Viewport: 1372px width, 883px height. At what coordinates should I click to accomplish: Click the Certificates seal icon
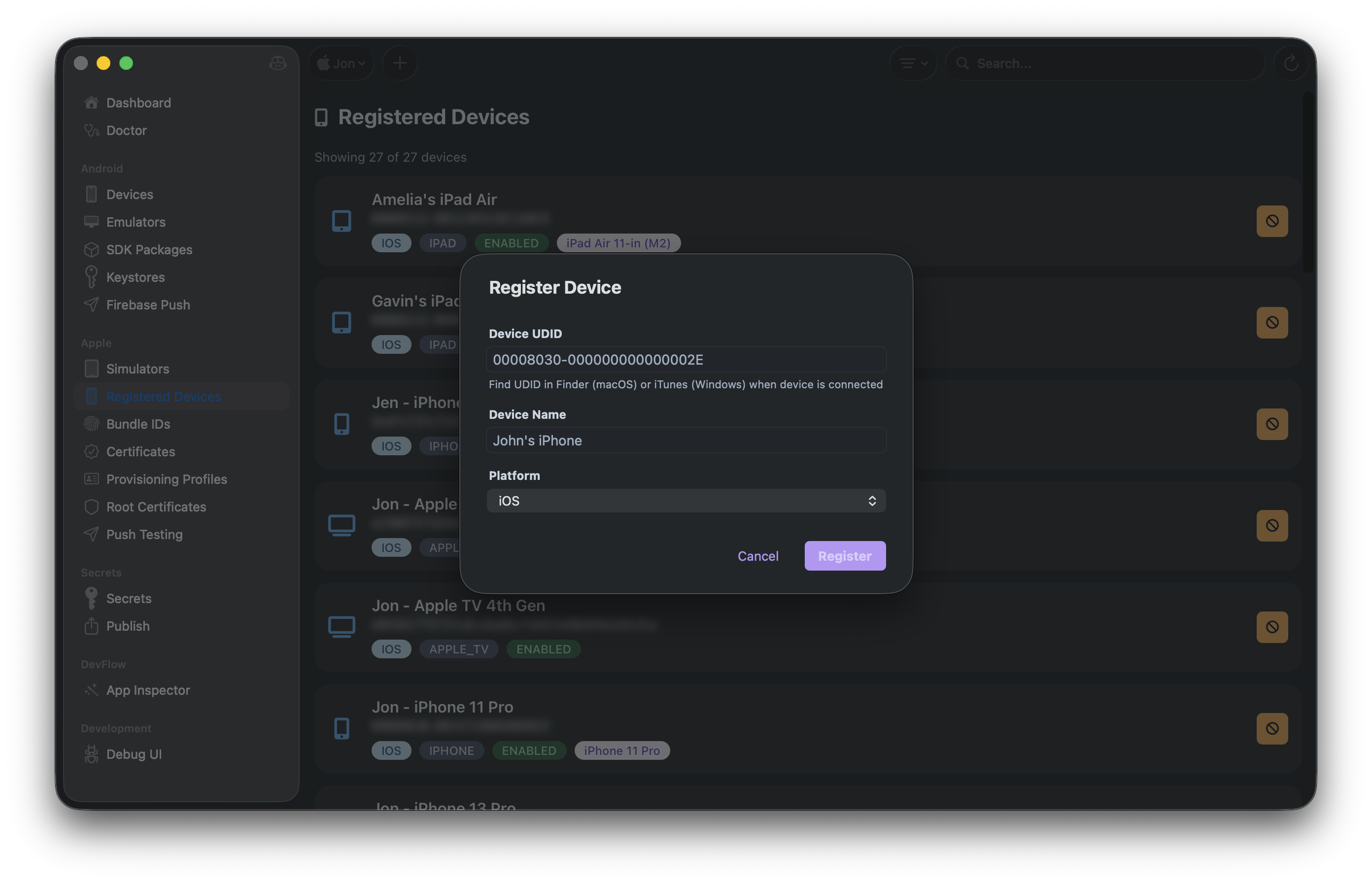pyautogui.click(x=91, y=451)
